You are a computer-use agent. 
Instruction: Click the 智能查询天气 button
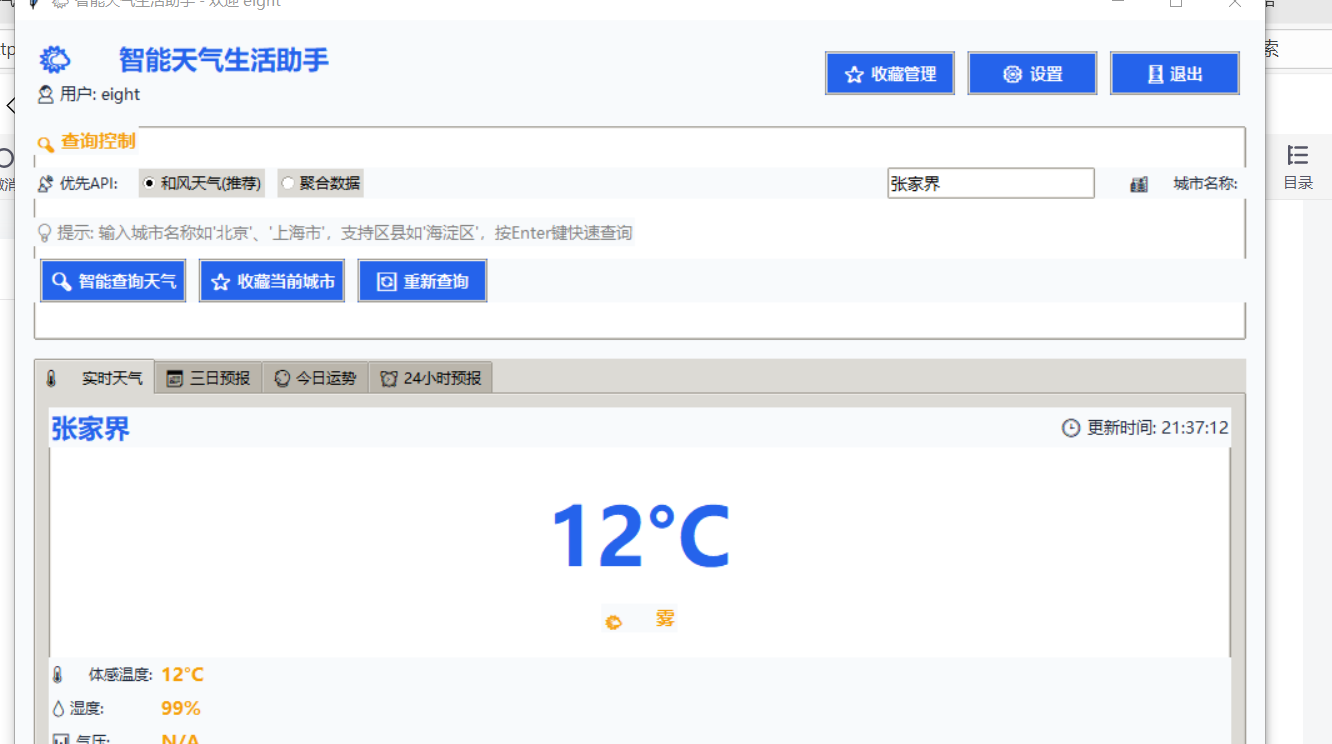tap(113, 281)
